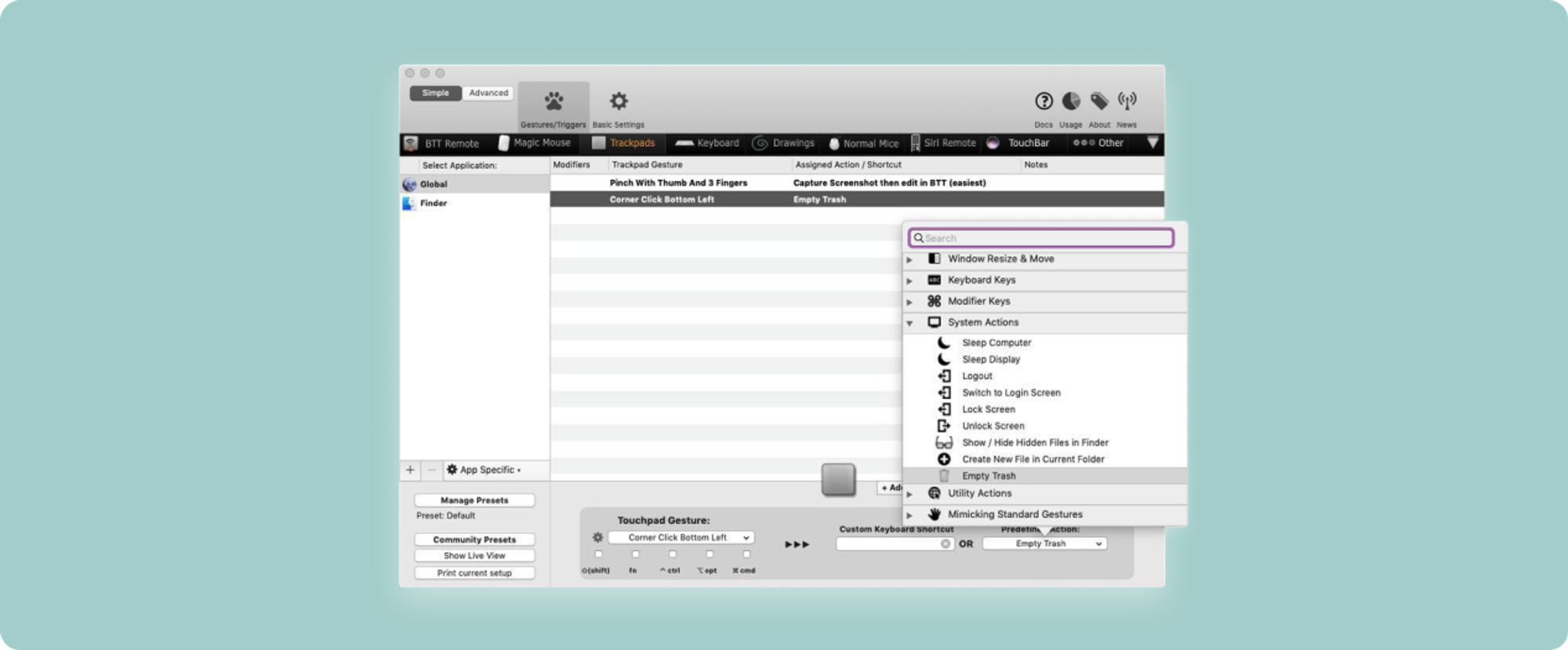Open the Corner Click Bottom Left dropdown
Image resolution: width=1568 pixels, height=650 pixels.
[681, 538]
